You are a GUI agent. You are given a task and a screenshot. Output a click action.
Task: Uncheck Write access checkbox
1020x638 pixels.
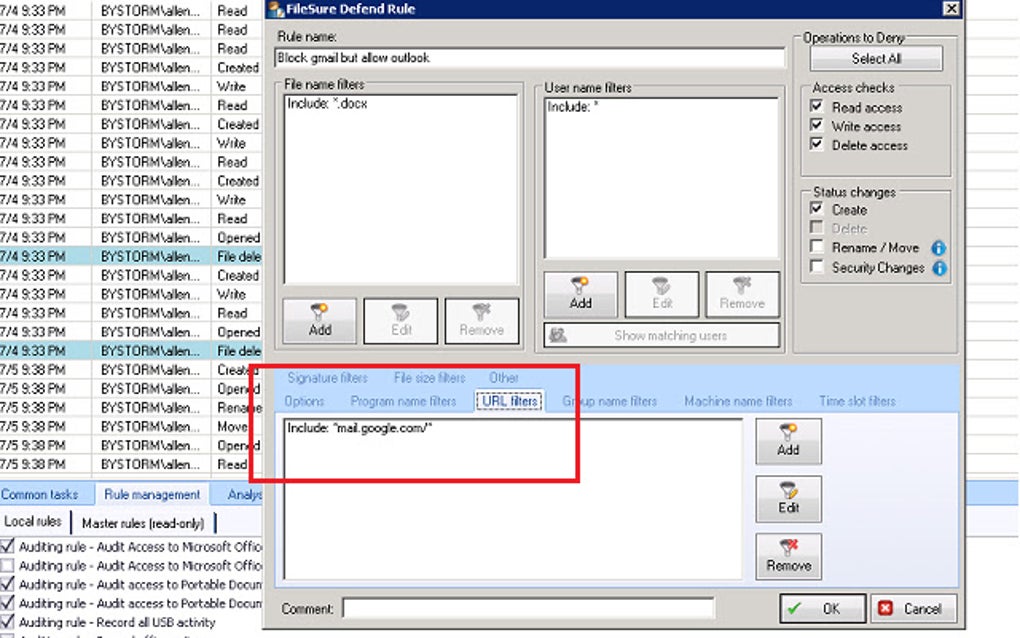[816, 125]
